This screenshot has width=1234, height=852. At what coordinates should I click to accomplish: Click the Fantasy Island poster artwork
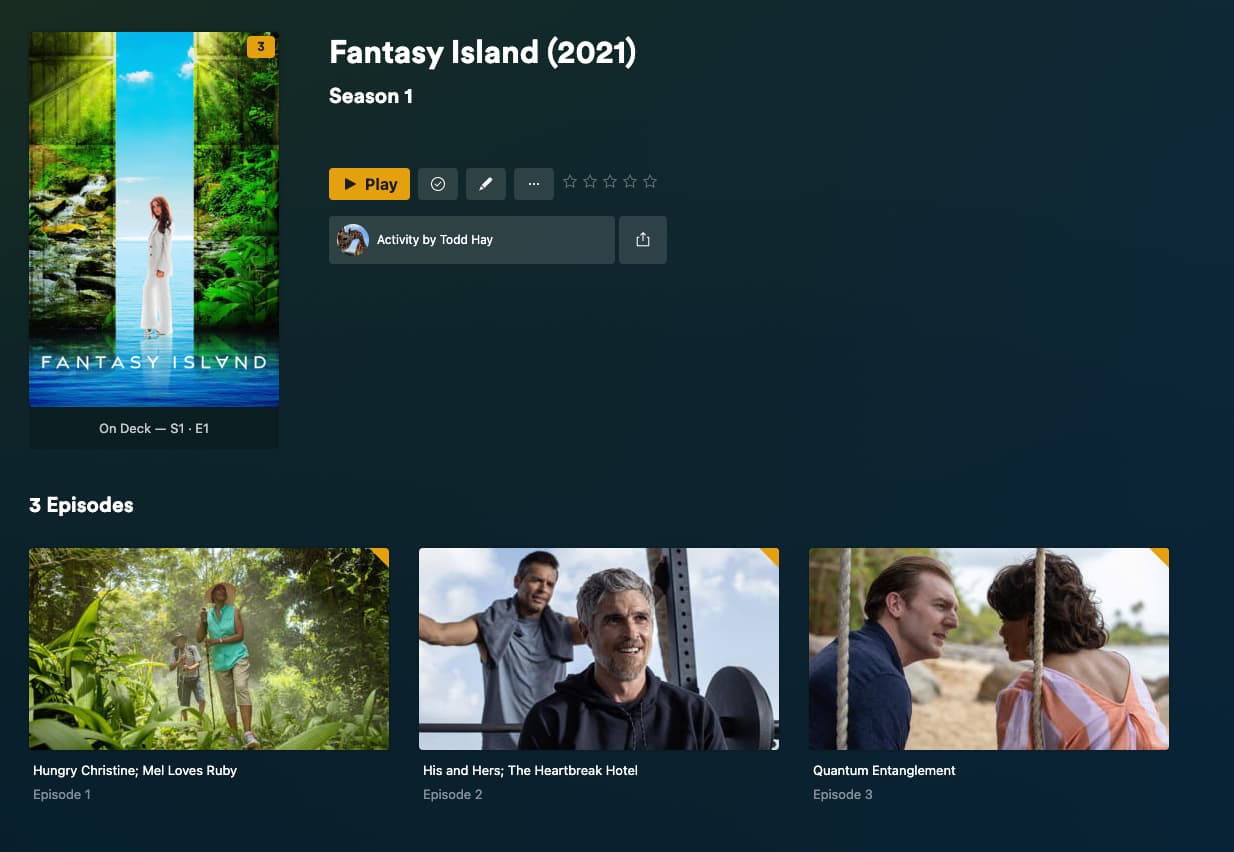(x=154, y=219)
